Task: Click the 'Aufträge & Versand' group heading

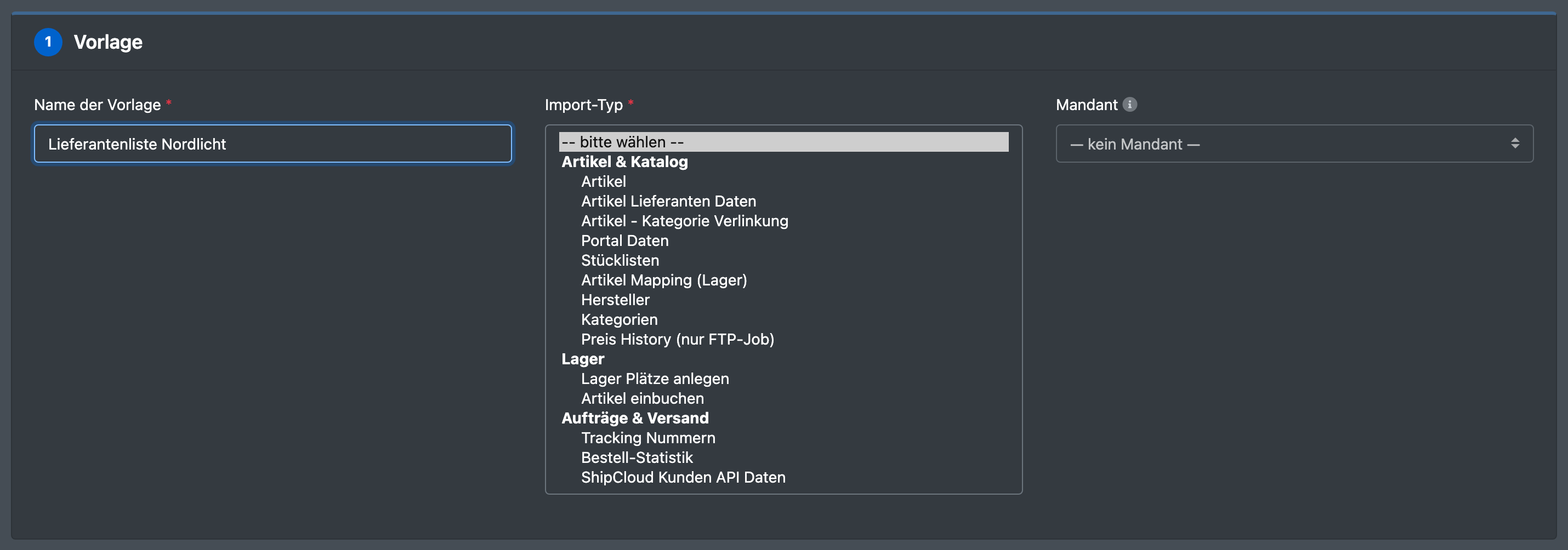Action: [635, 418]
